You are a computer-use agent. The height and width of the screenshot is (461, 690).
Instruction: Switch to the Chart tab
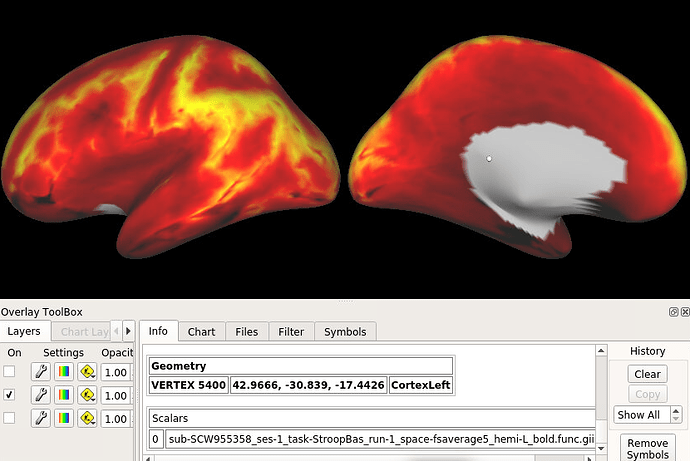point(201,332)
